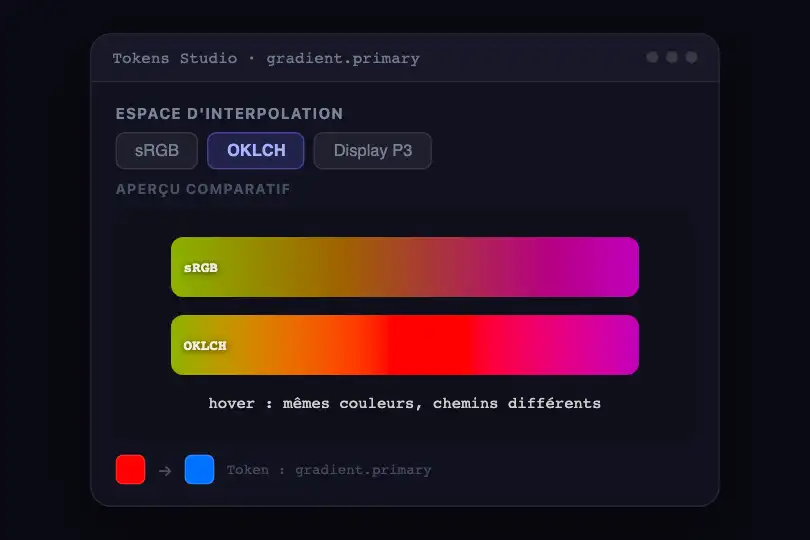Image resolution: width=810 pixels, height=540 pixels.
Task: Click the OKLCH gradient preview bar
Action: (405, 345)
